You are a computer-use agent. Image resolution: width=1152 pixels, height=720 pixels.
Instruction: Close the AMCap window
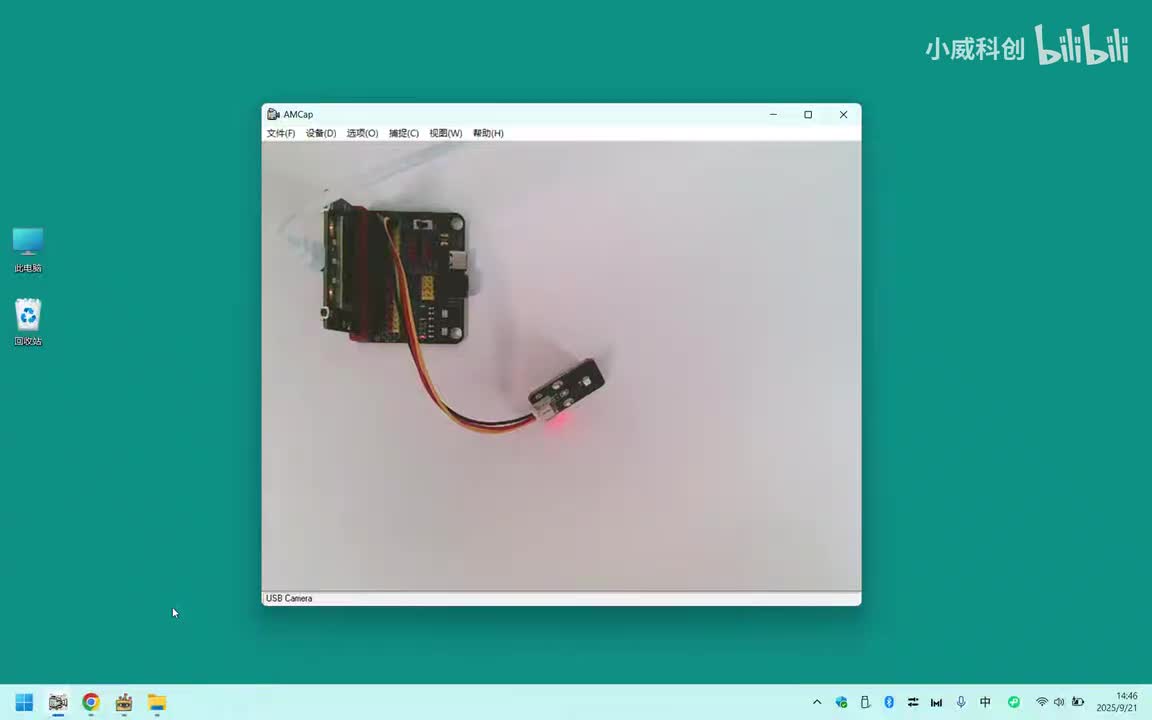tap(843, 115)
